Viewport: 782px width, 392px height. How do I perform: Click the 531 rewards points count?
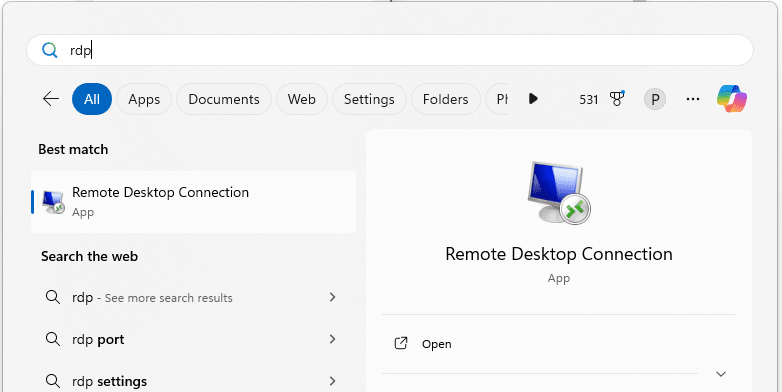588,99
